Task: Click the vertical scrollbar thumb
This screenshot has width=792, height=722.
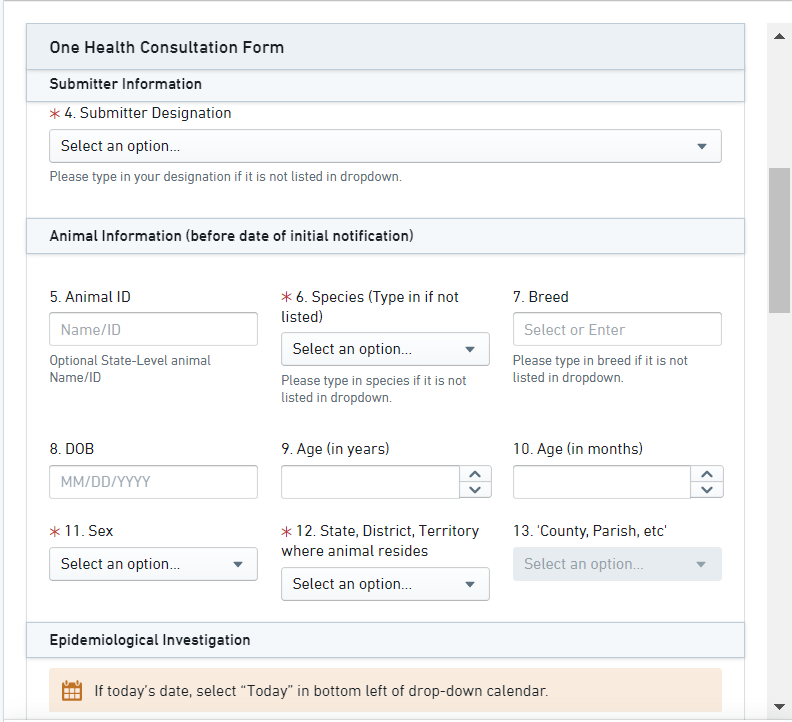Action: click(x=779, y=240)
